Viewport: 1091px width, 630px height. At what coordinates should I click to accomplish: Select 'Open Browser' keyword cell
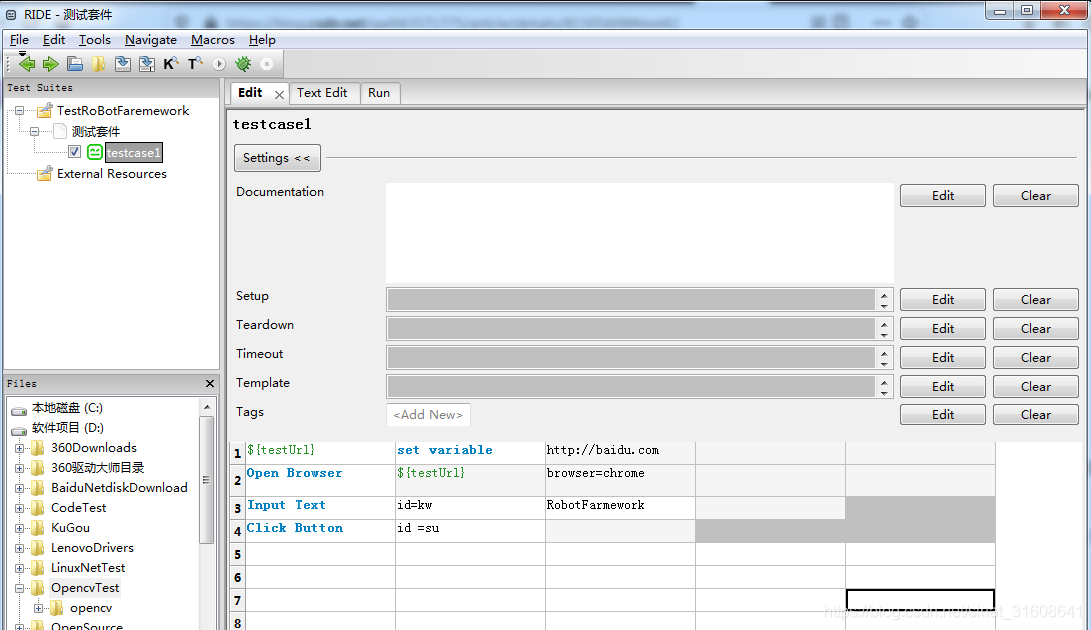click(x=320, y=480)
